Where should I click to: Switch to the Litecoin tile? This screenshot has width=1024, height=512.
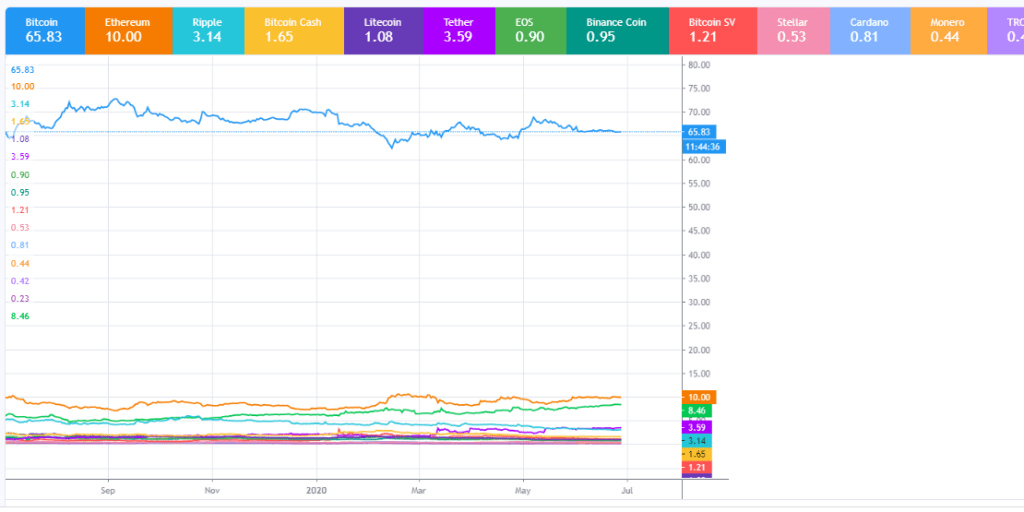pyautogui.click(x=383, y=31)
